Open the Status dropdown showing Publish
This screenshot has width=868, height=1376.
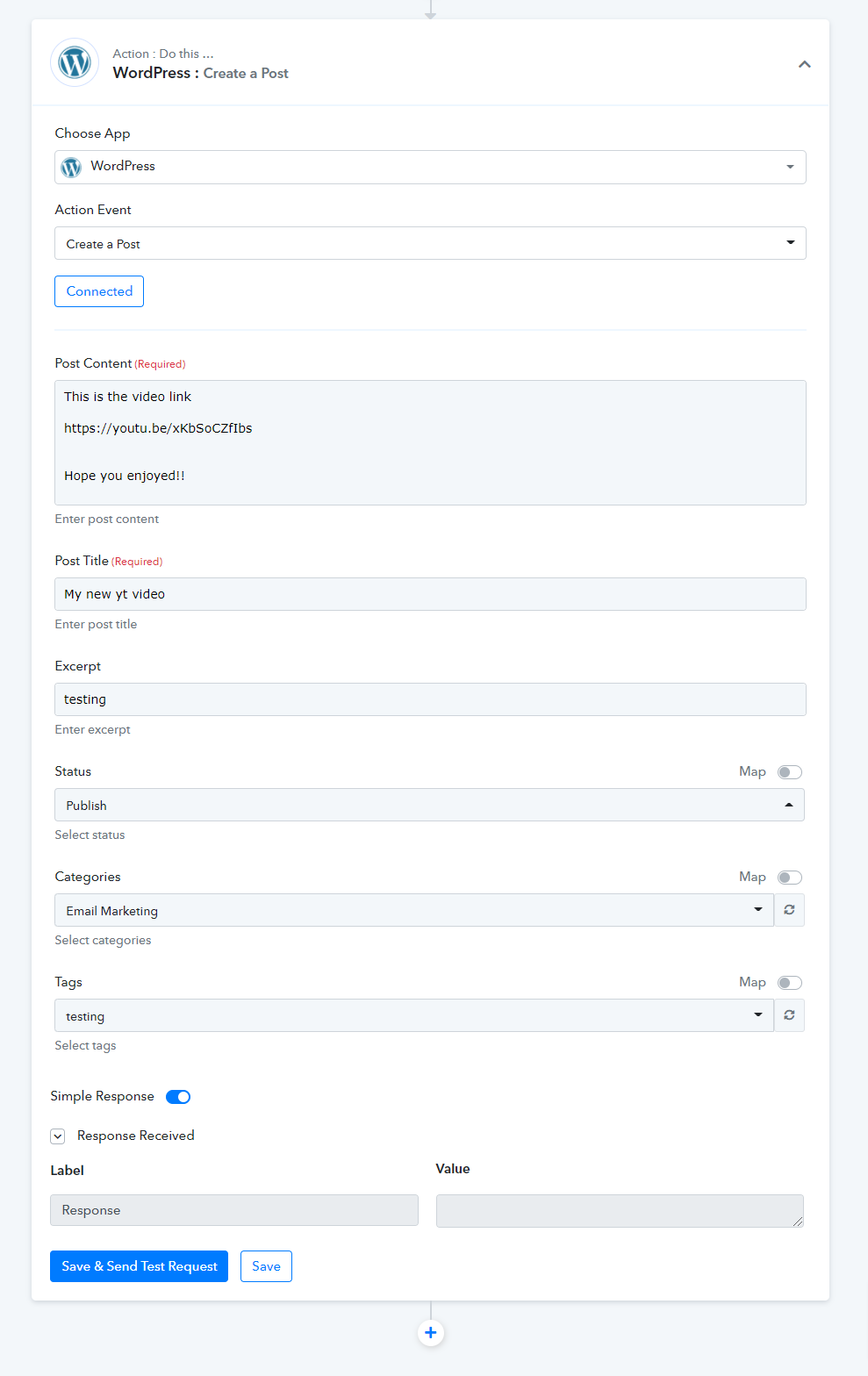point(429,805)
